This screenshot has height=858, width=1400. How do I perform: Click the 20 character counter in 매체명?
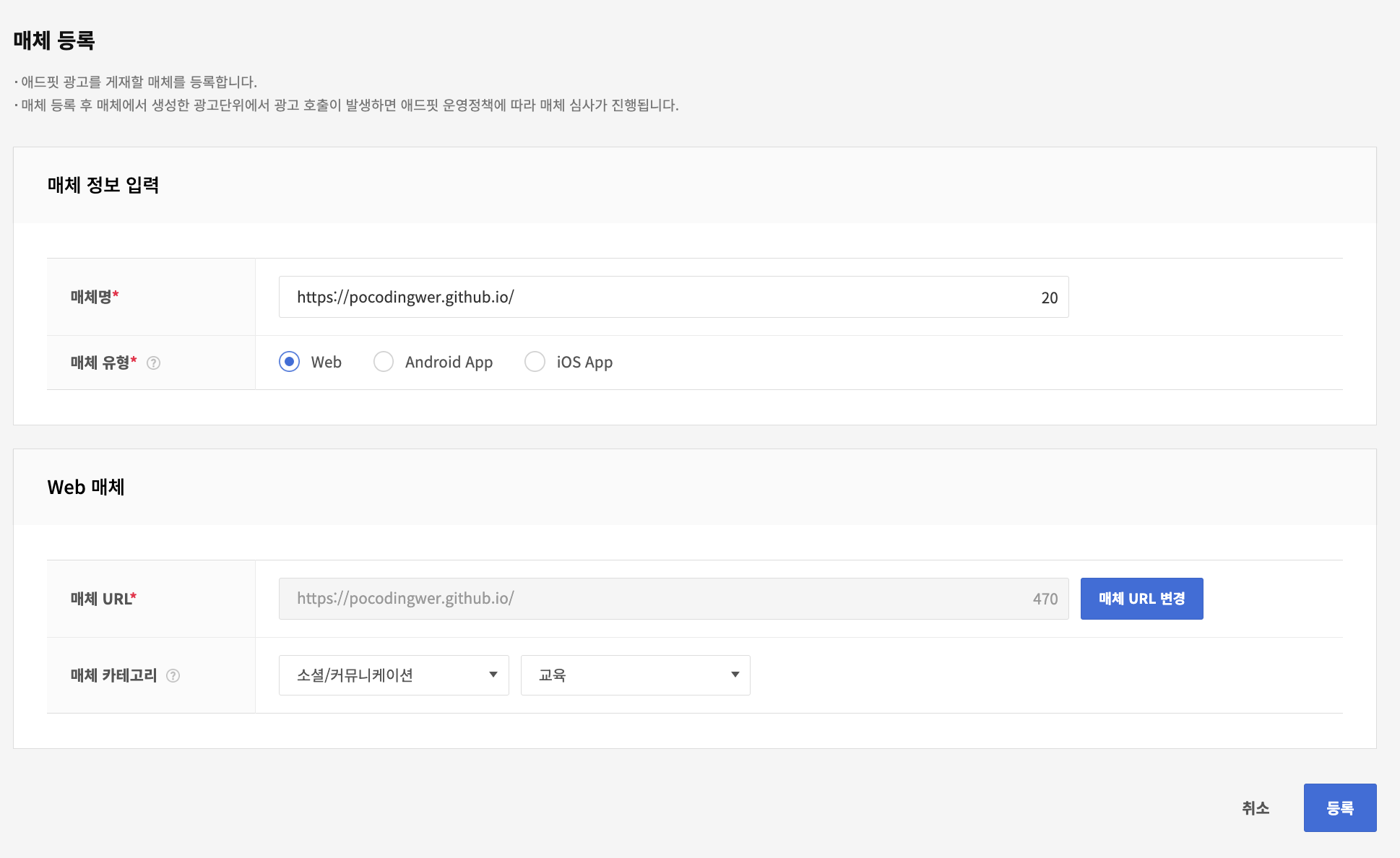pos(1049,298)
